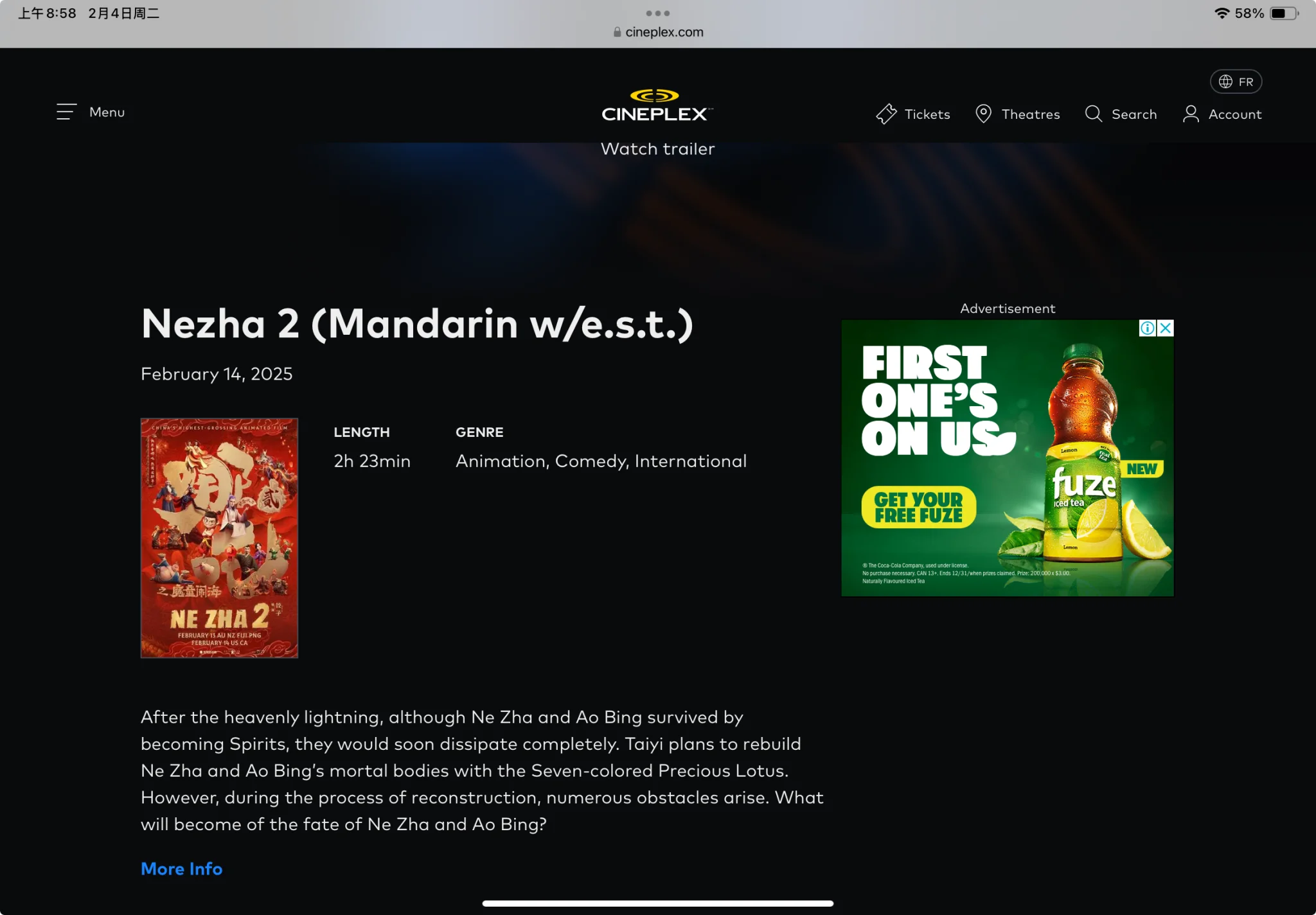Click the ad info icon
The width and height of the screenshot is (1316, 915).
[1148, 328]
